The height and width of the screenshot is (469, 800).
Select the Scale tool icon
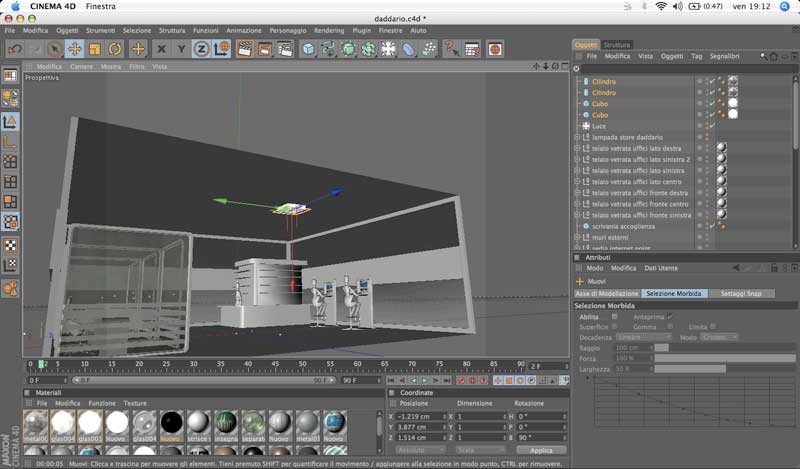pyautogui.click(x=95, y=49)
